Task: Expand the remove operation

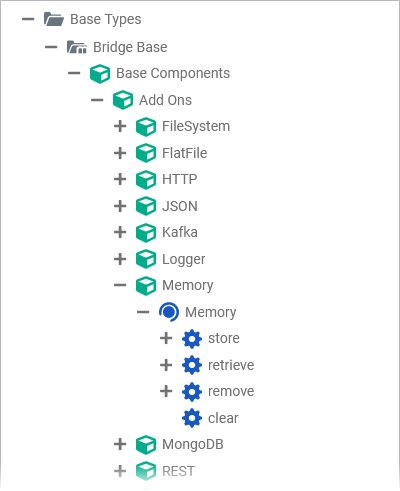Action: pos(166,391)
